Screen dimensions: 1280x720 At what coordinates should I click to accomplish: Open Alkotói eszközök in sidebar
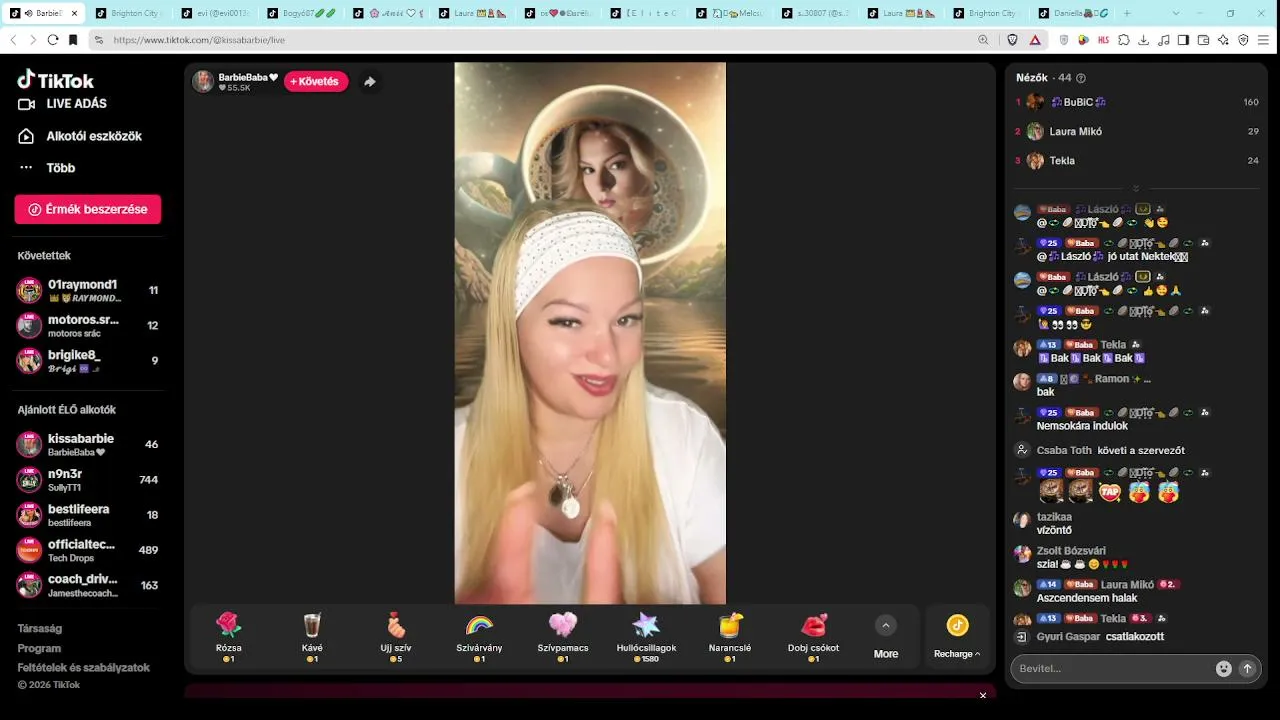pyautogui.click(x=80, y=136)
